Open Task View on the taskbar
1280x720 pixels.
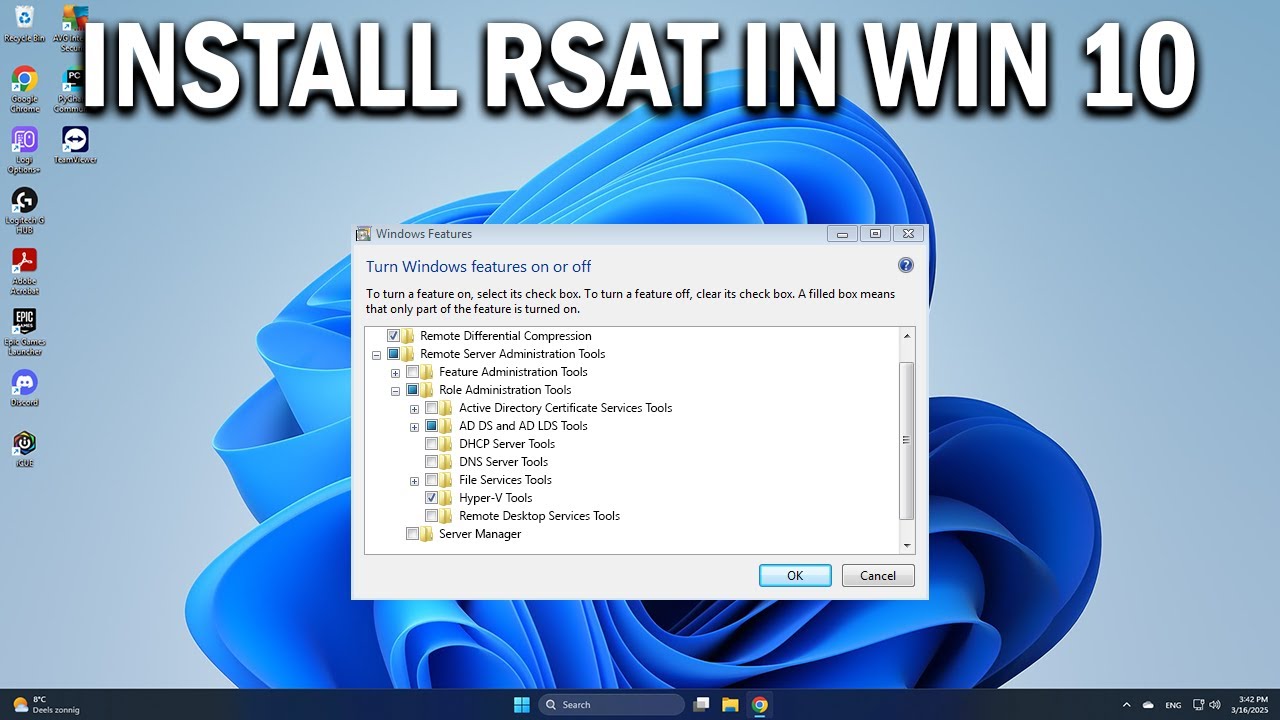(x=701, y=704)
